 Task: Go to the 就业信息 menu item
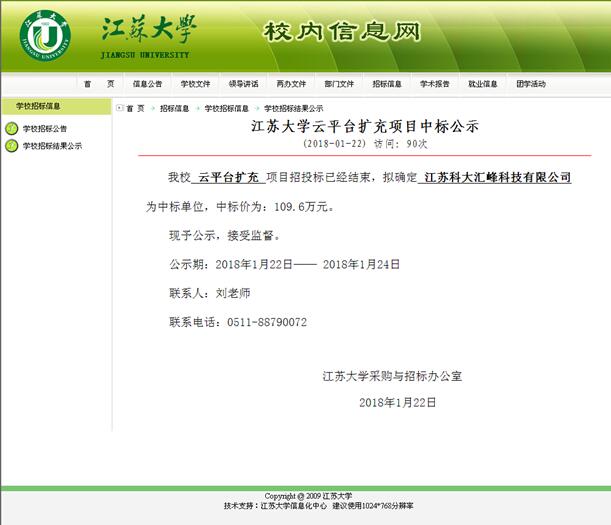tap(483, 84)
